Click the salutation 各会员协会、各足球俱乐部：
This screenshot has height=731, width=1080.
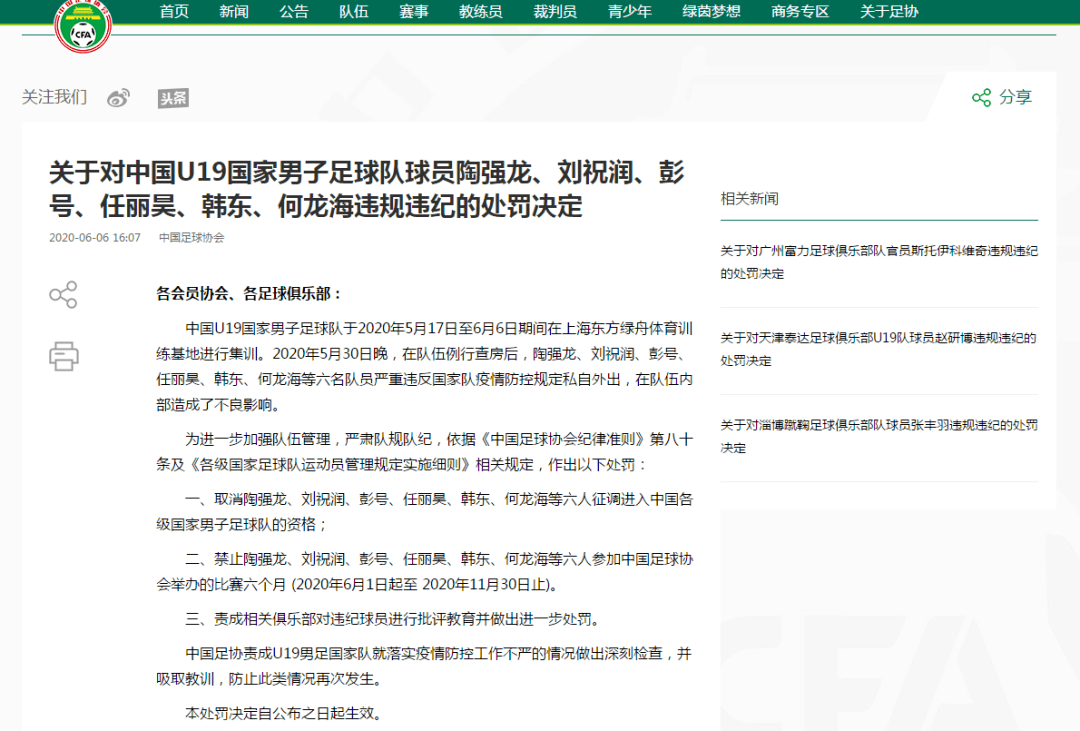(x=249, y=294)
